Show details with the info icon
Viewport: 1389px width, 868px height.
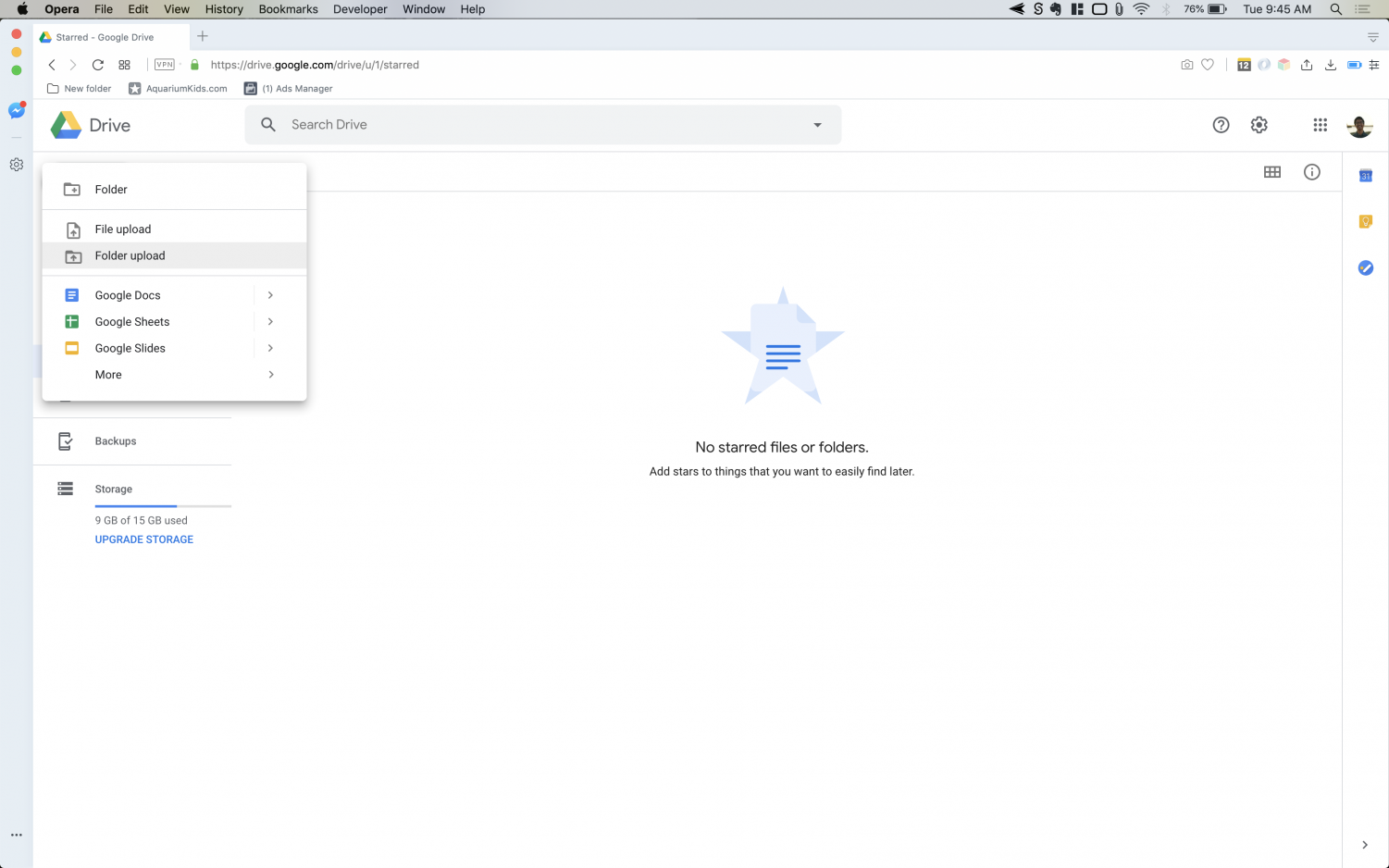1311,172
